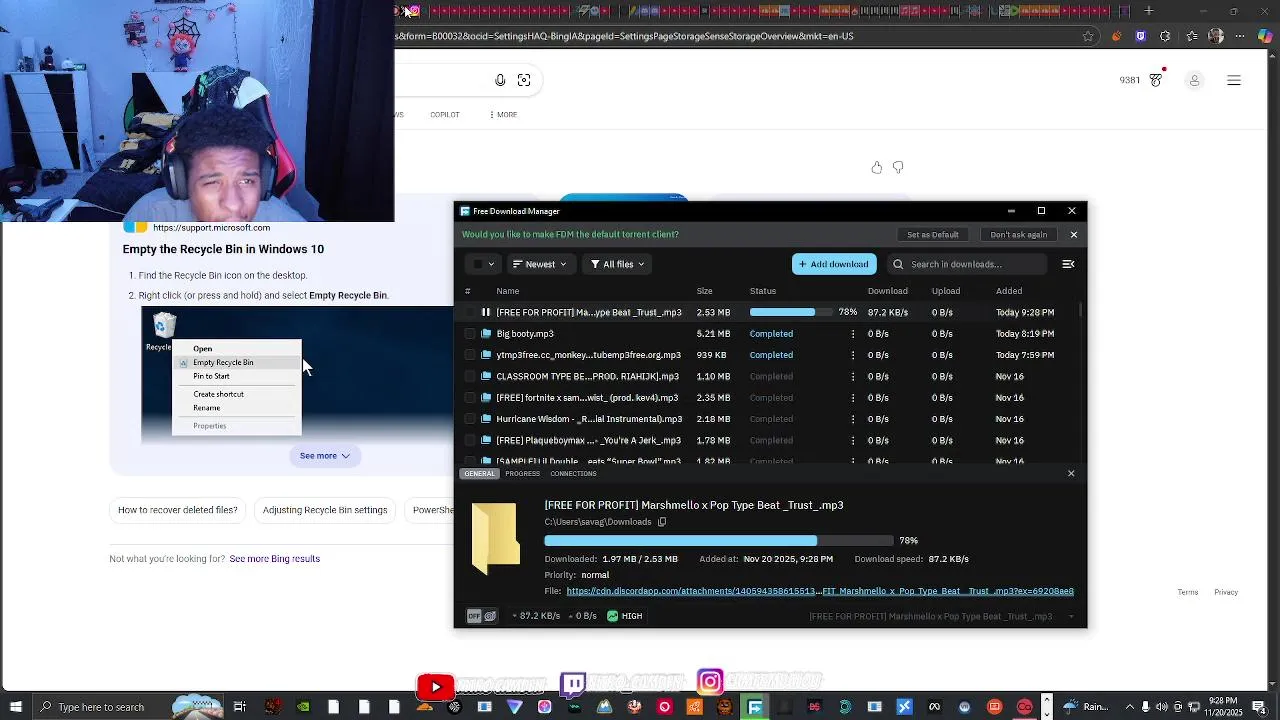
Task: Toggle checkbox for Big booty.mp3
Action: 471,334
